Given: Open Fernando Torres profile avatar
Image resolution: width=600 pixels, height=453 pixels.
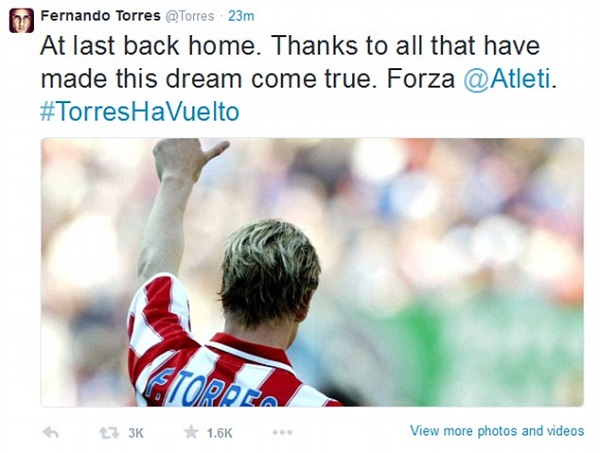Looking at the screenshot, I should pyautogui.click(x=21, y=20).
